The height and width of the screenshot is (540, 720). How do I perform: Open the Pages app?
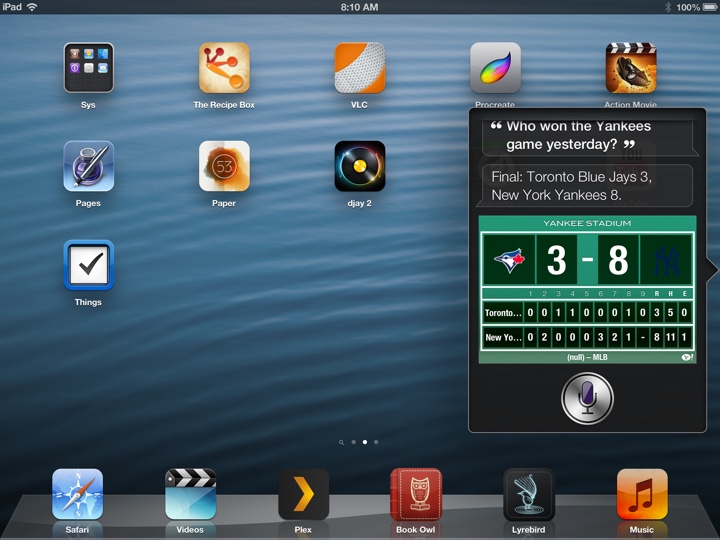(x=89, y=166)
